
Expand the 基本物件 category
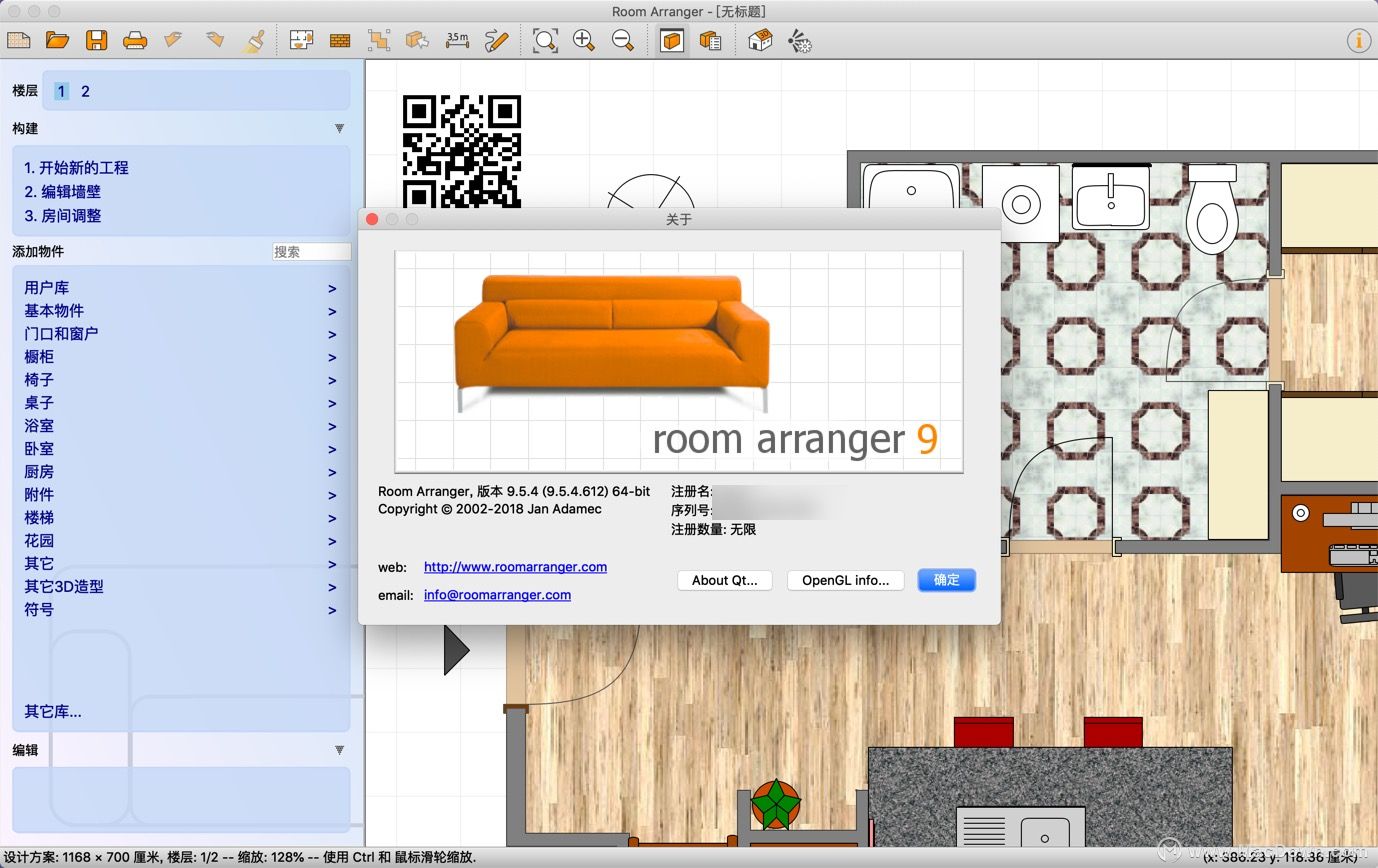pyautogui.click(x=181, y=310)
